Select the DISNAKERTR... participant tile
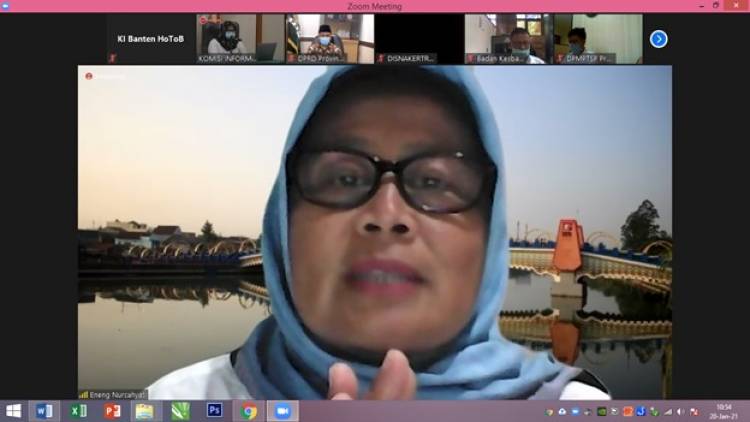Screen dimensions: 750x422 coord(419,39)
